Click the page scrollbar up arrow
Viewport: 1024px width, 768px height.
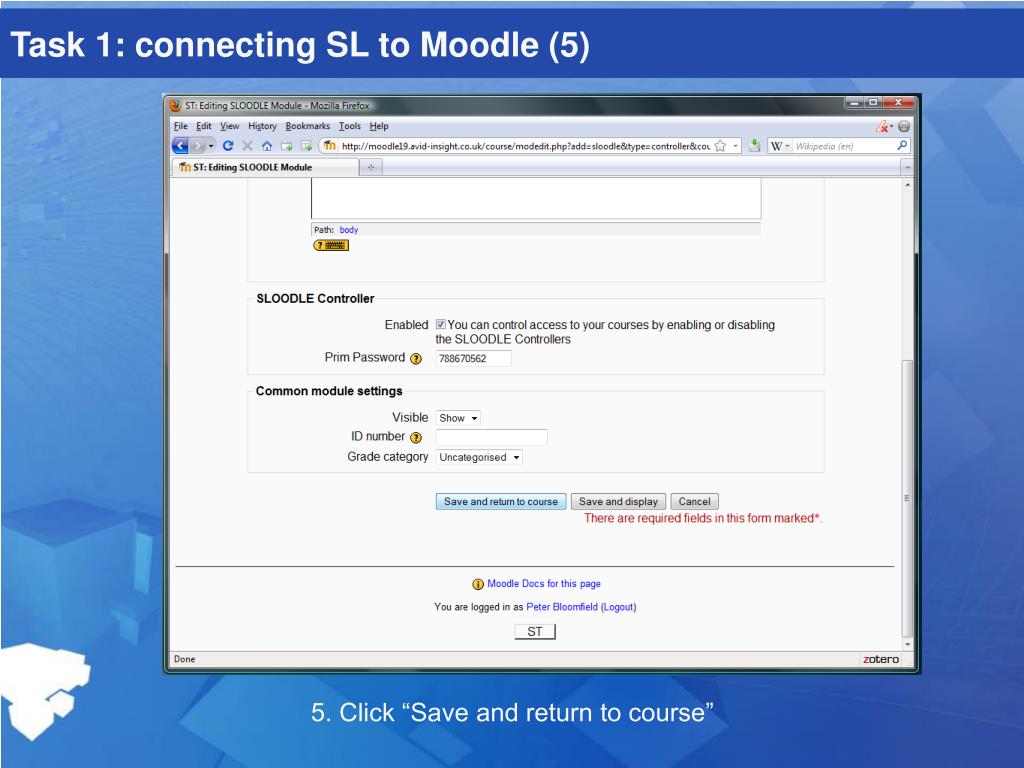coord(908,185)
